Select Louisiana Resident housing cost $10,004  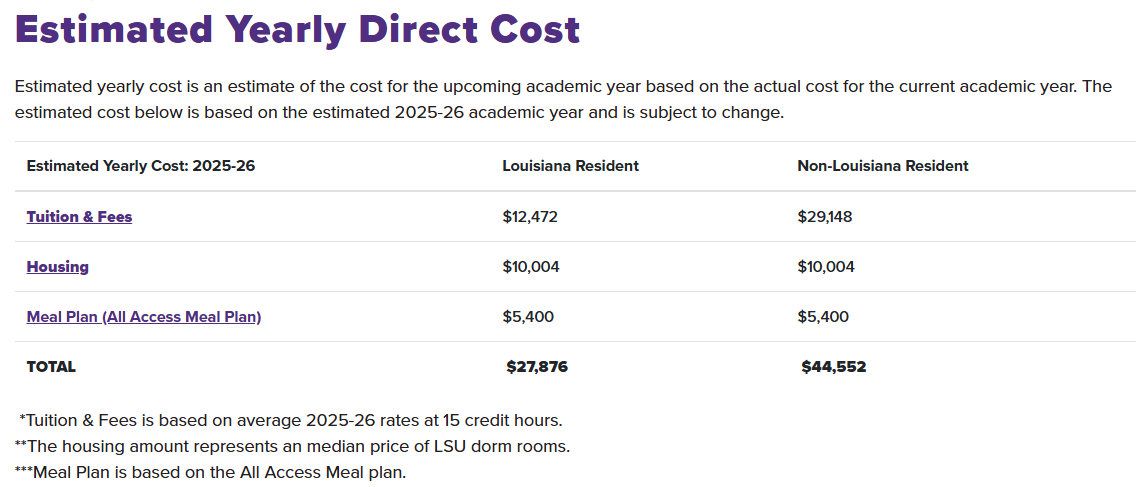(531, 267)
